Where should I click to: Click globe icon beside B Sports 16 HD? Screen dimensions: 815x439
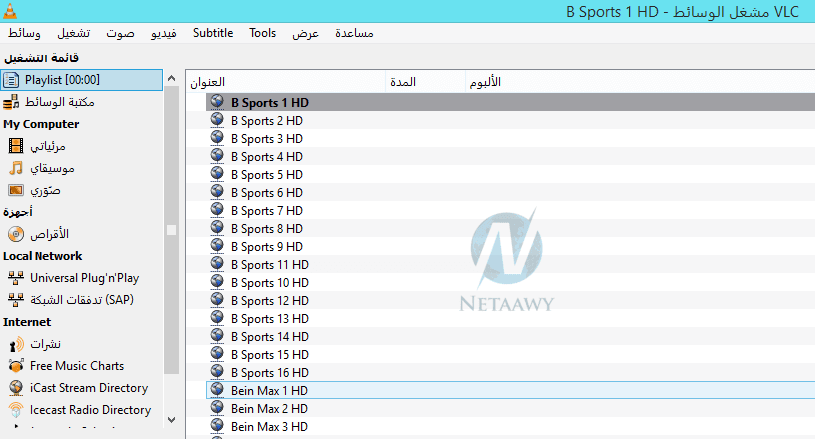click(x=217, y=372)
